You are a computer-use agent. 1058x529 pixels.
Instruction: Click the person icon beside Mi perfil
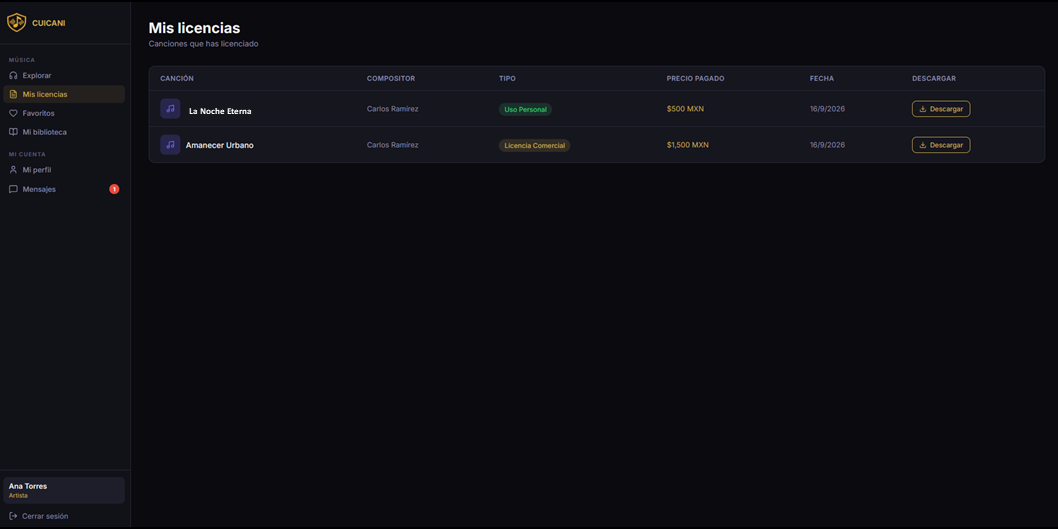click(x=13, y=170)
